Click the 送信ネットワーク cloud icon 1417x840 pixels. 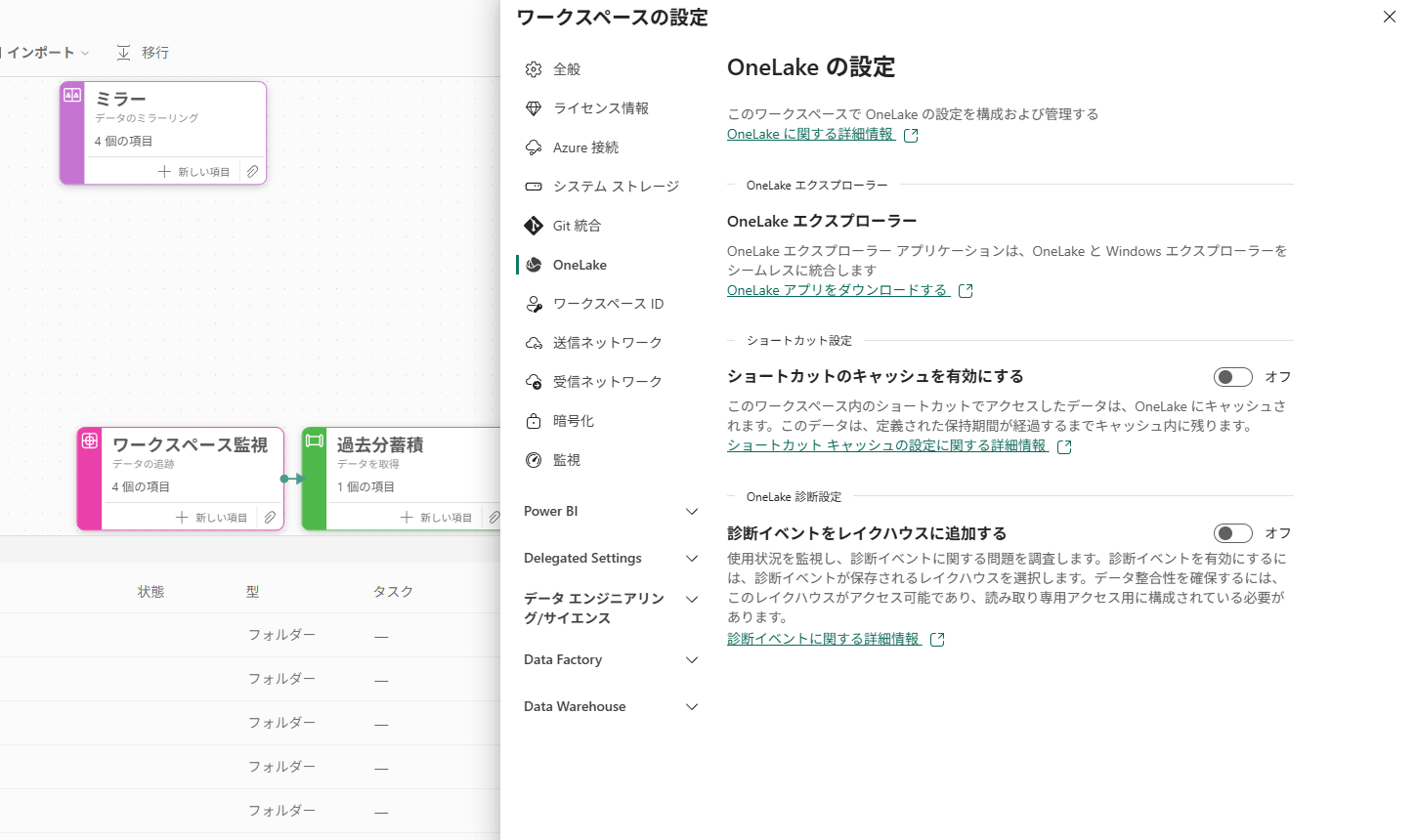tap(534, 343)
